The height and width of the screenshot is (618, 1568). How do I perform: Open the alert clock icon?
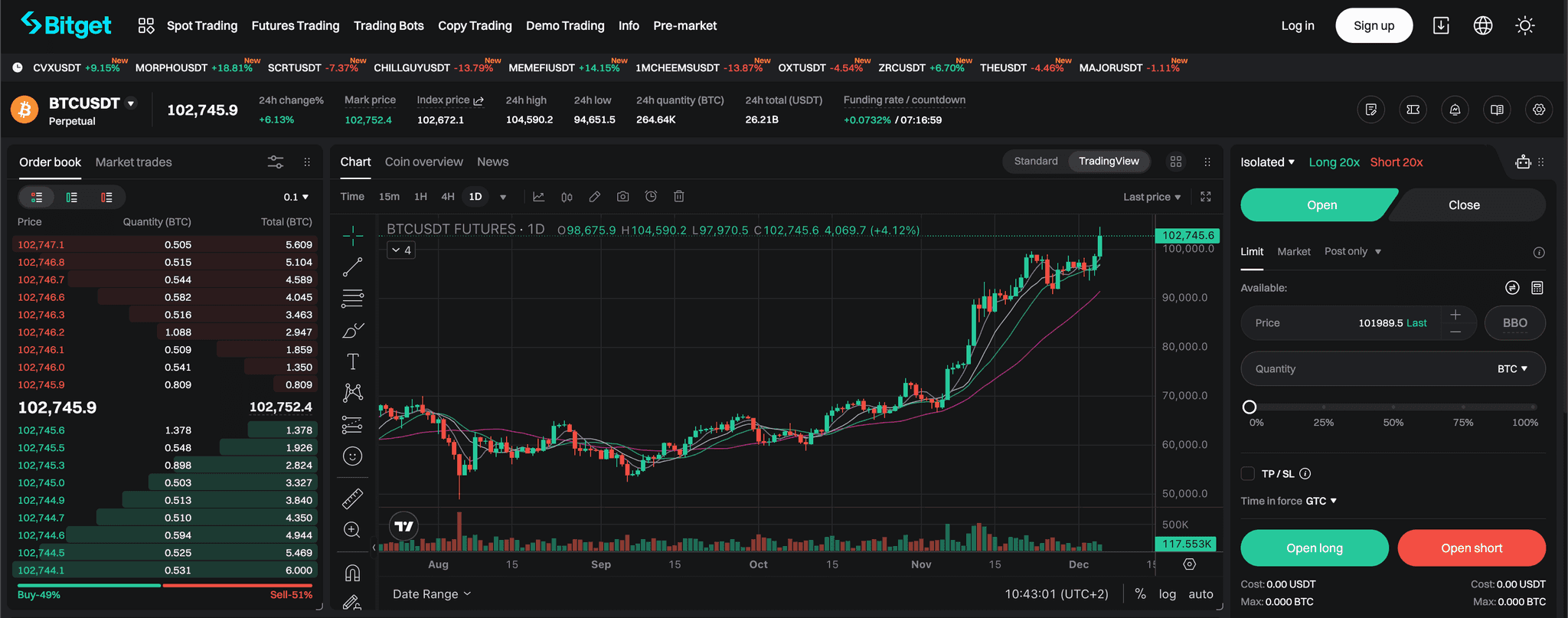click(651, 197)
